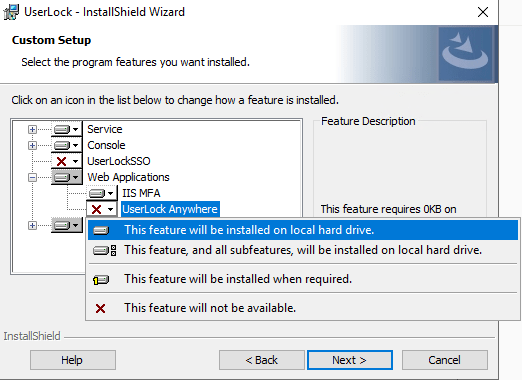Open Help for the setup wizard
This screenshot has width=522, height=380.
tap(73, 360)
